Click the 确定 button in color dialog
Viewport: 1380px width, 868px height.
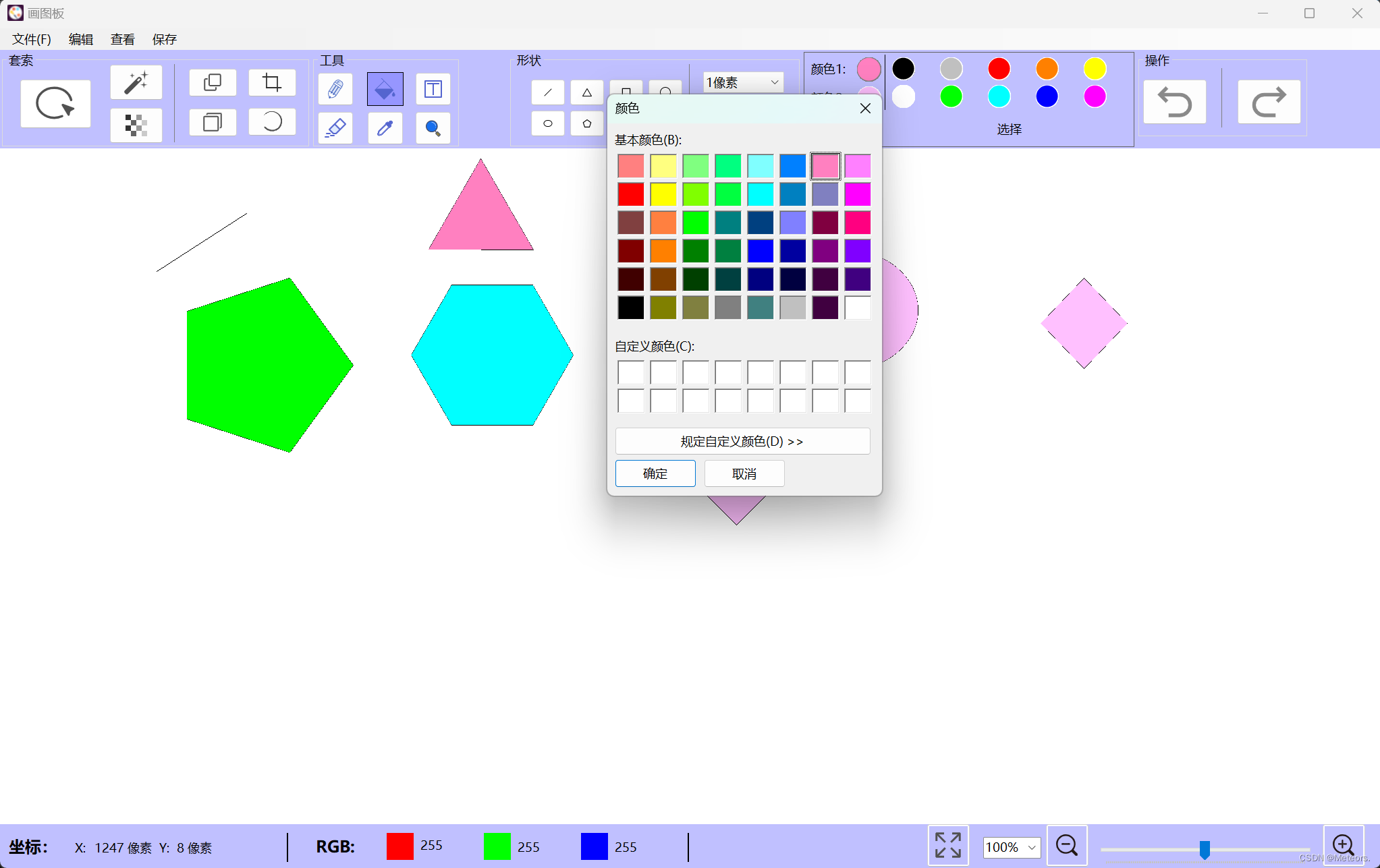655,473
